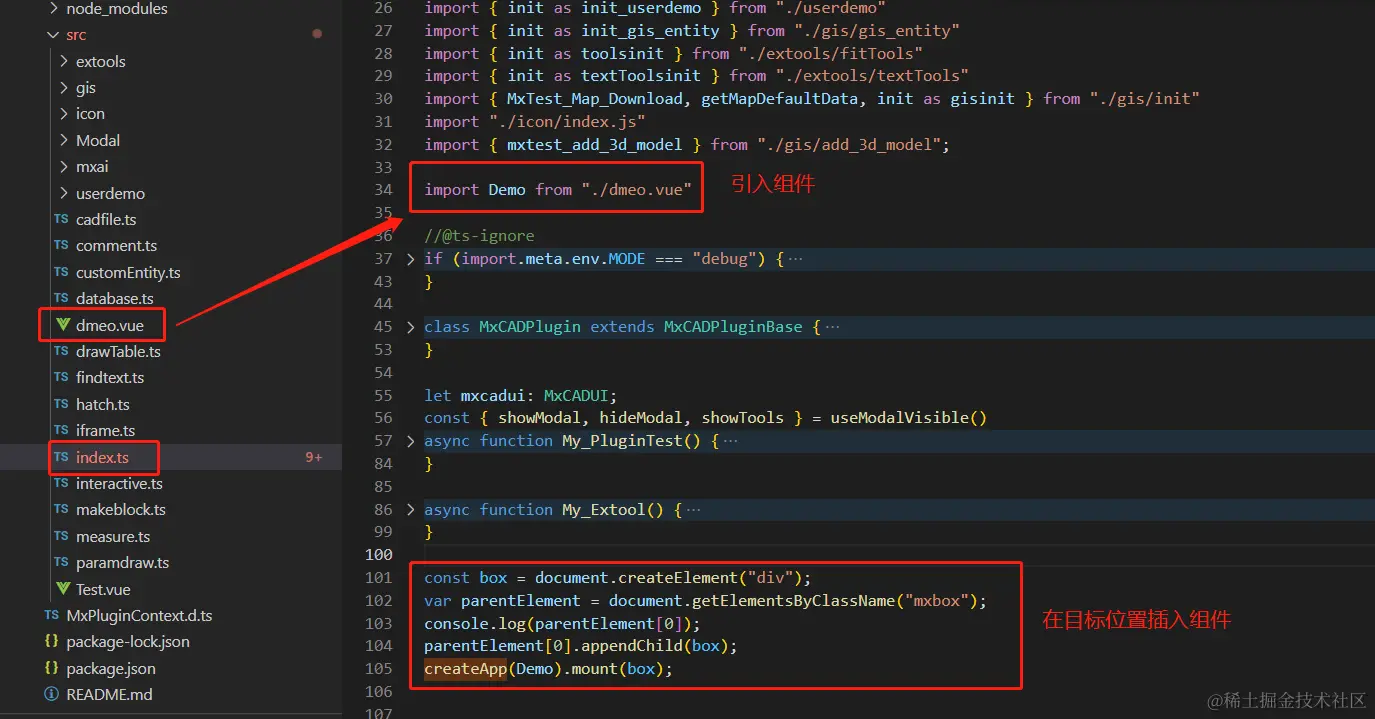Click //@ts-ignore comment on line 36
The image size is (1375, 719).
[x=479, y=236]
